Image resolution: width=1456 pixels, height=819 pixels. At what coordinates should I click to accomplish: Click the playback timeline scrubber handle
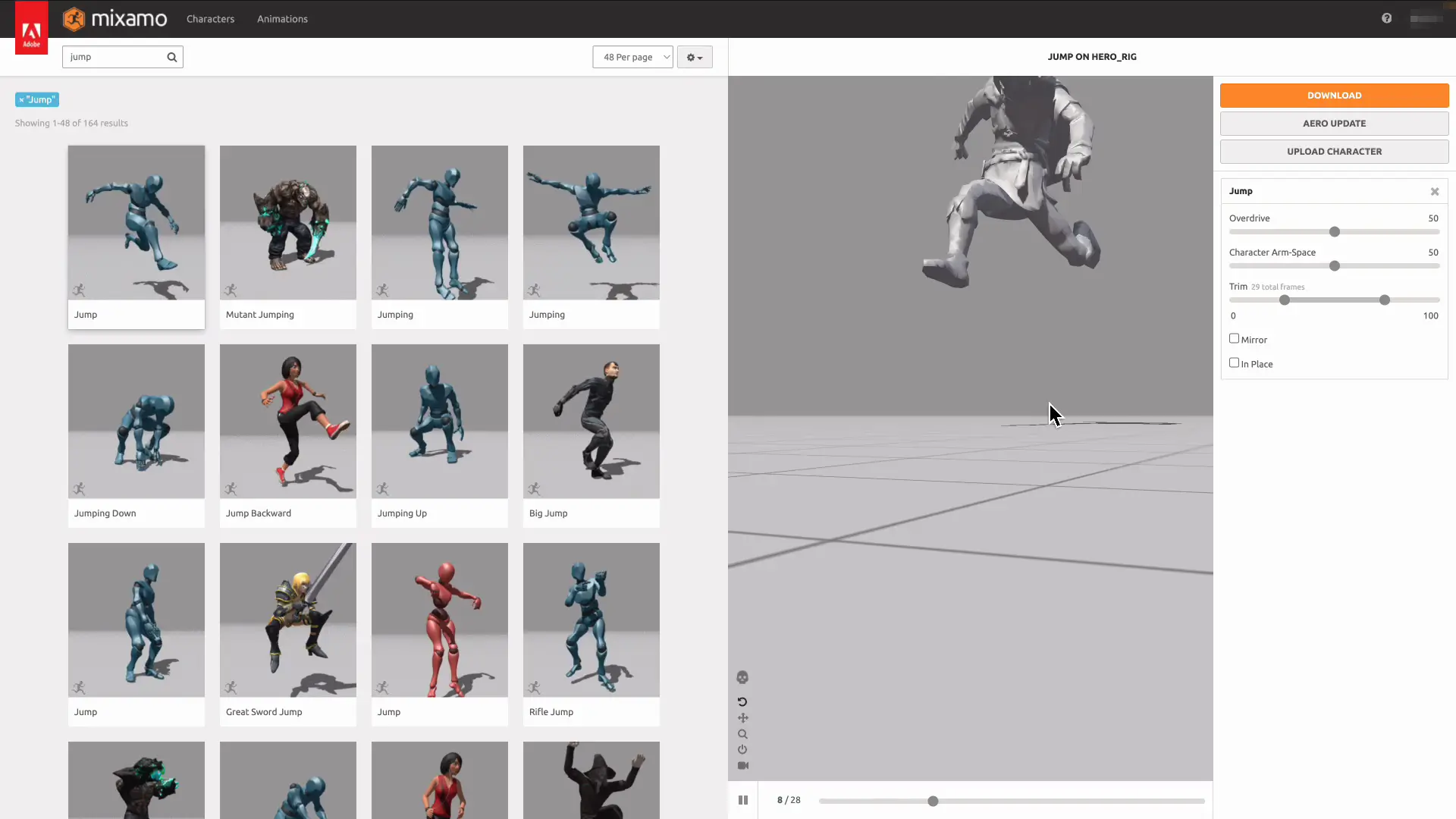[933, 801]
